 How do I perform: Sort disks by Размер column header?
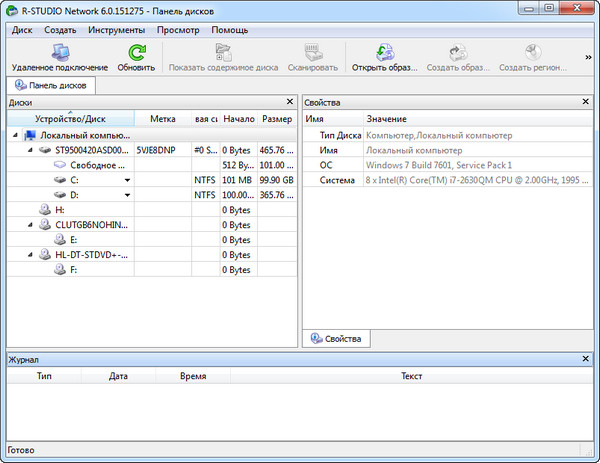pos(276,119)
